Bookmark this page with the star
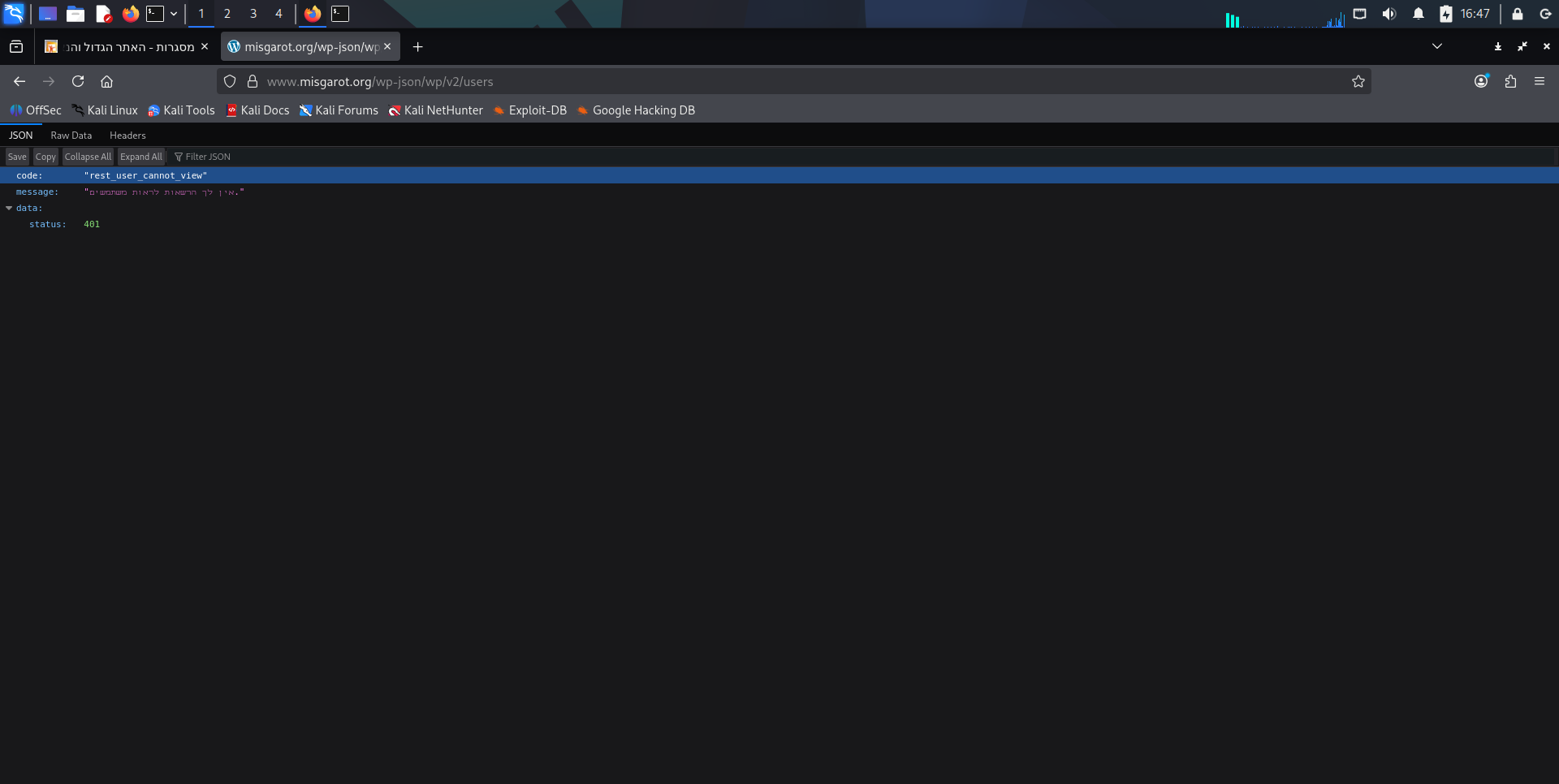Viewport: 1559px width, 784px height. pos(1358,81)
